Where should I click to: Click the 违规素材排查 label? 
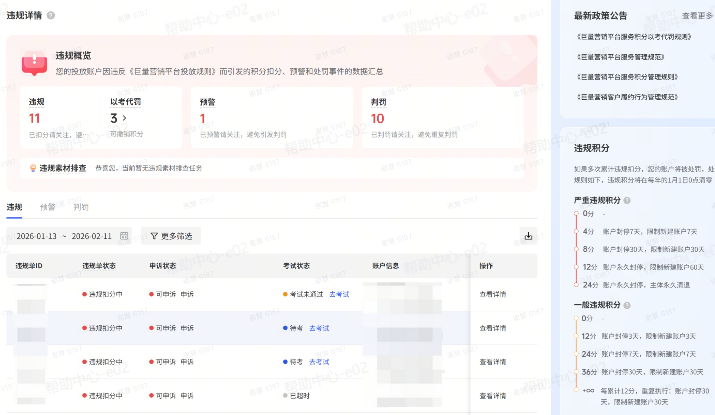pos(63,168)
